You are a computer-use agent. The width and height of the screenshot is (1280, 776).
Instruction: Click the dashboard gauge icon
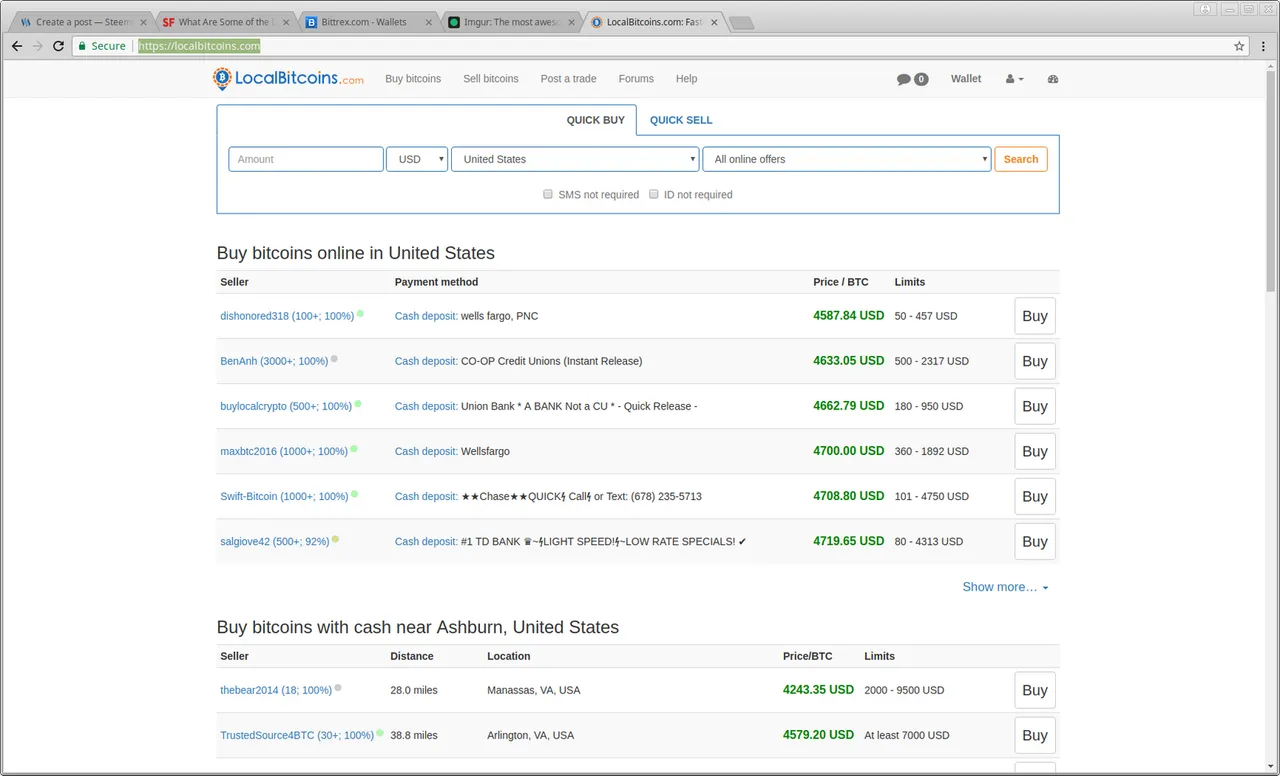pyautogui.click(x=1053, y=79)
